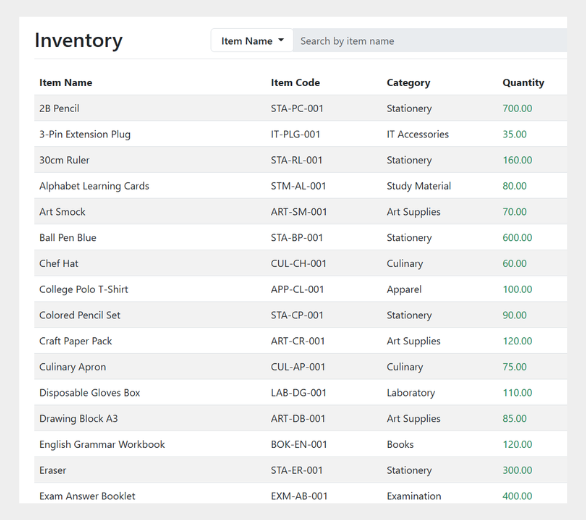This screenshot has width=586, height=520.
Task: Click the 80.00 quantity value
Action: 514,186
